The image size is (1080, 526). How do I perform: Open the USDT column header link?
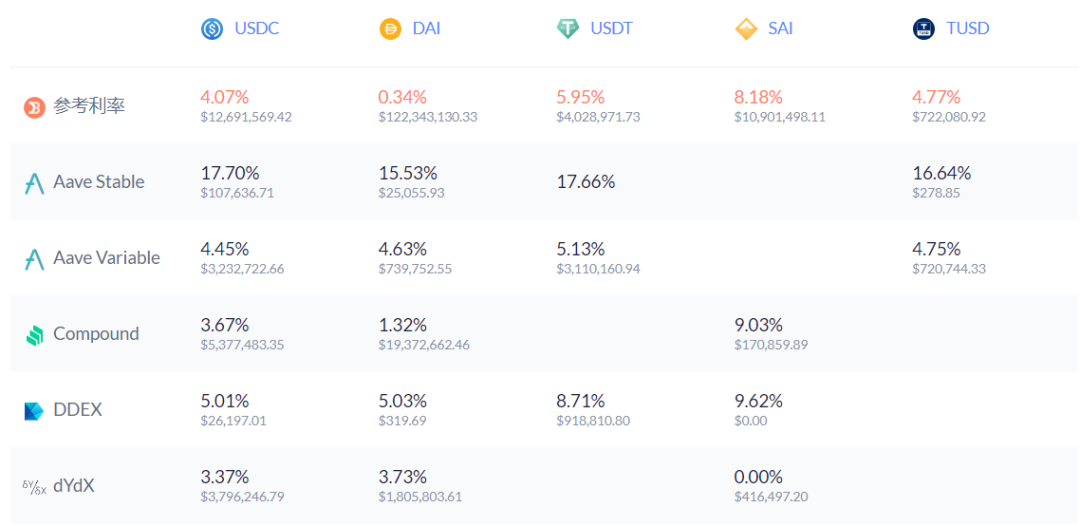point(612,29)
